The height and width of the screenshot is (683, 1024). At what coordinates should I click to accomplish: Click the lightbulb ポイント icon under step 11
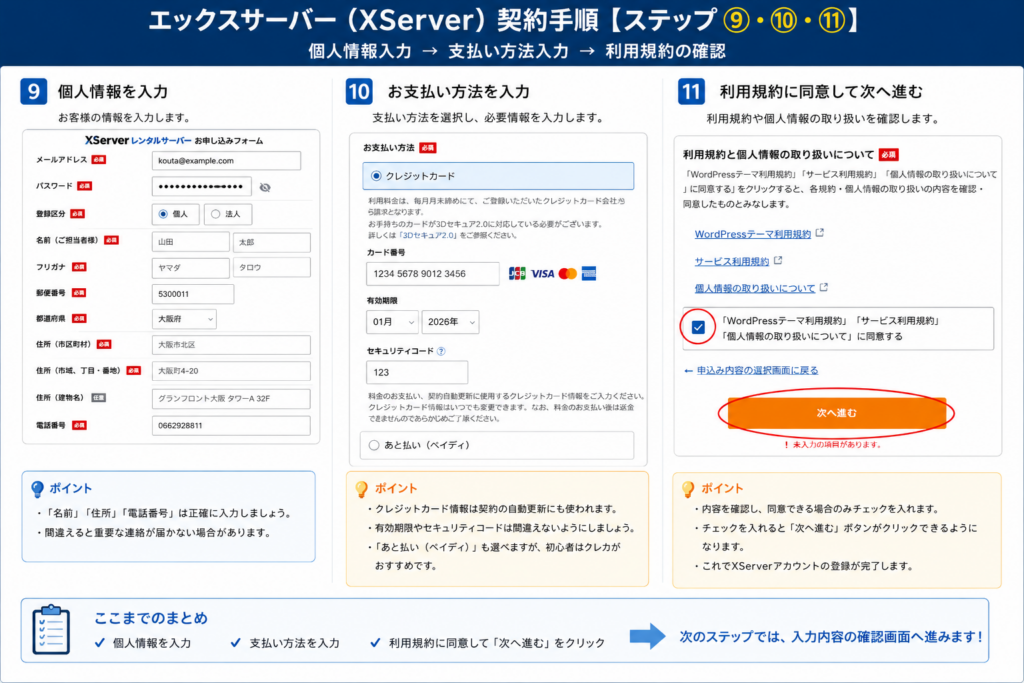point(688,489)
